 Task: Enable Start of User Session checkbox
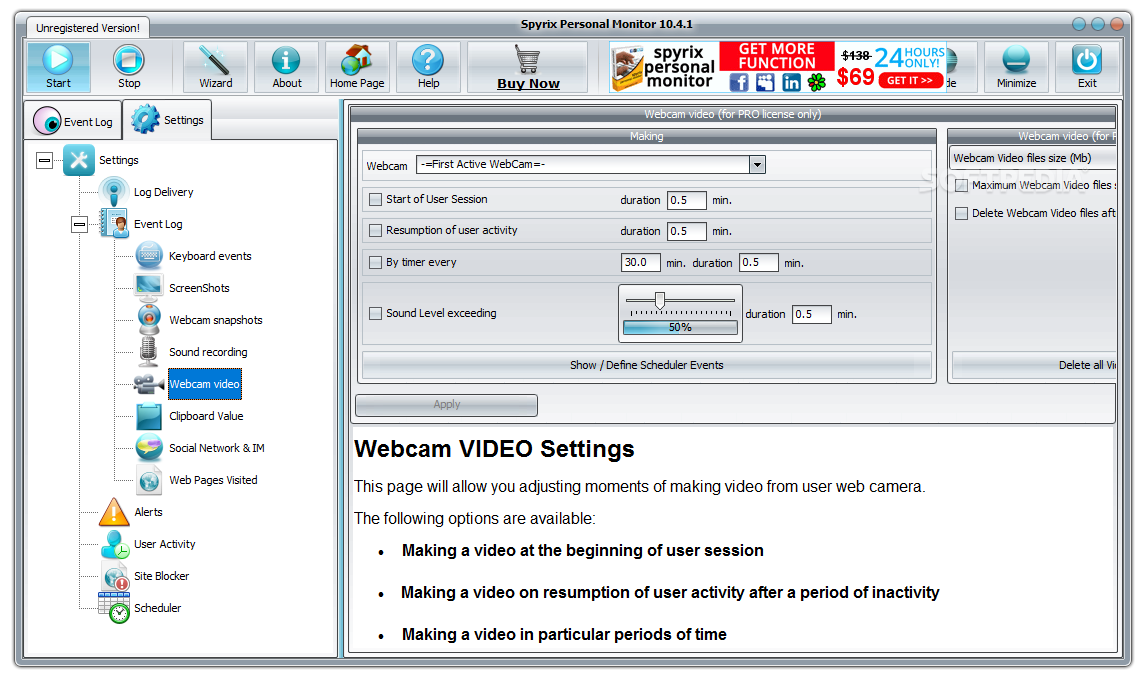coord(376,199)
